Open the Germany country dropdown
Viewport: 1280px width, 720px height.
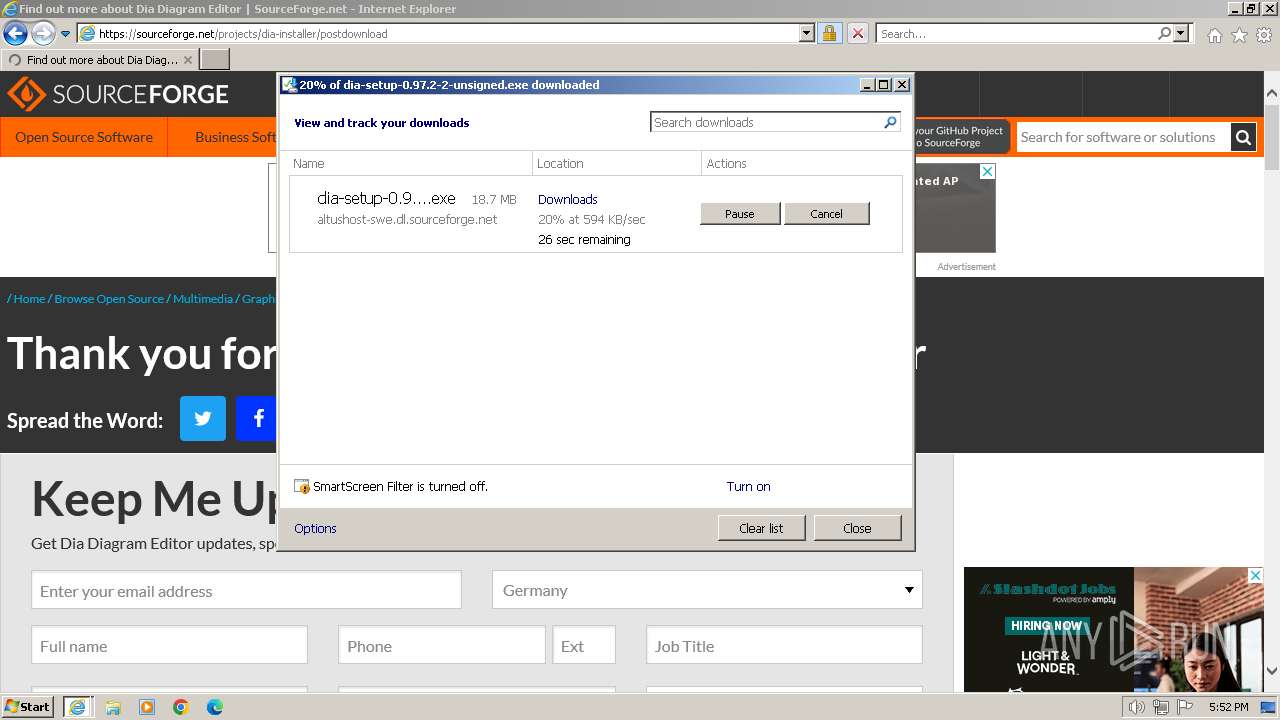707,590
